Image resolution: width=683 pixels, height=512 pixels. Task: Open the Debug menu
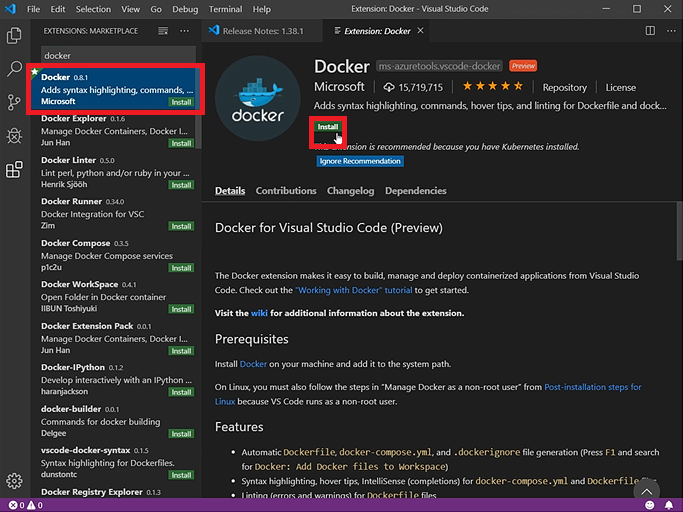click(x=185, y=9)
